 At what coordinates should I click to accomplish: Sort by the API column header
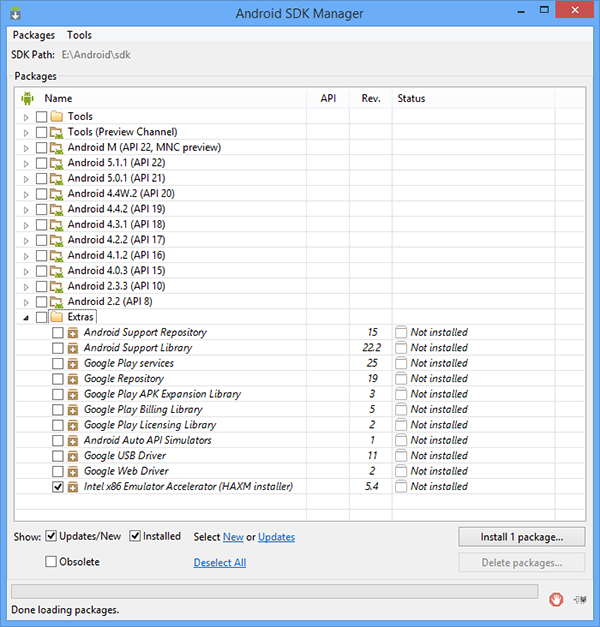click(328, 98)
